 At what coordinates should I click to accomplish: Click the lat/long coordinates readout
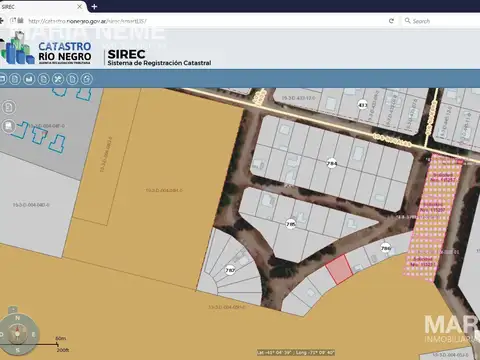pyautogui.click(x=296, y=352)
